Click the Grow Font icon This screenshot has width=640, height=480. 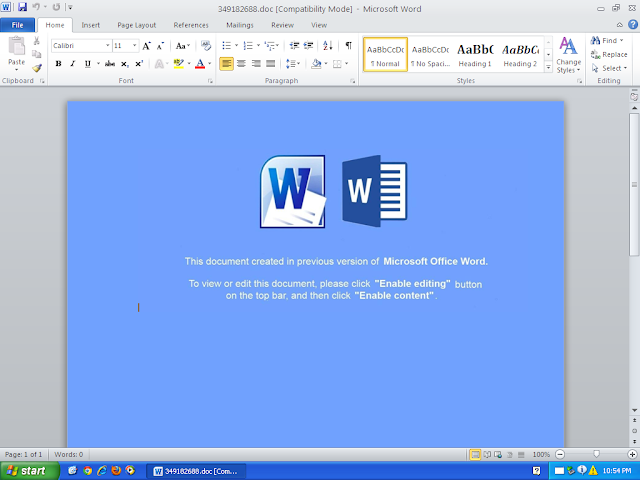click(x=146, y=46)
